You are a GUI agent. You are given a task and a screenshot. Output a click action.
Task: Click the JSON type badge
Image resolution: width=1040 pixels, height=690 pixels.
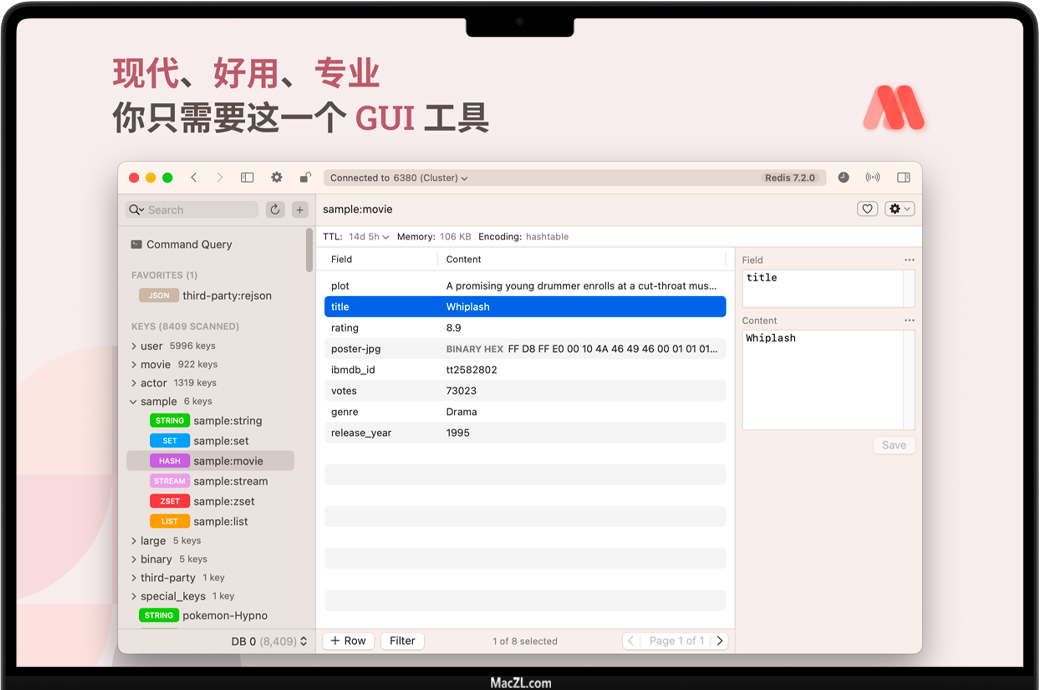click(159, 296)
